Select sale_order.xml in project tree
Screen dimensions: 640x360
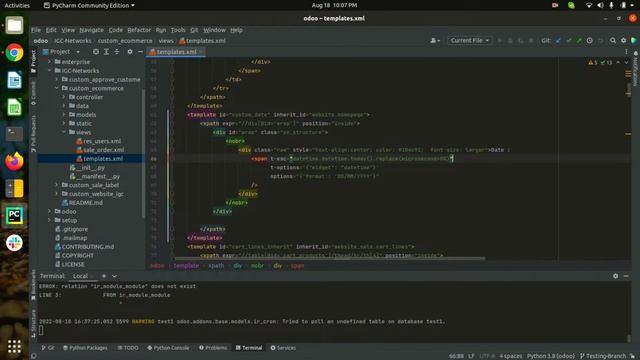[x=100, y=150]
